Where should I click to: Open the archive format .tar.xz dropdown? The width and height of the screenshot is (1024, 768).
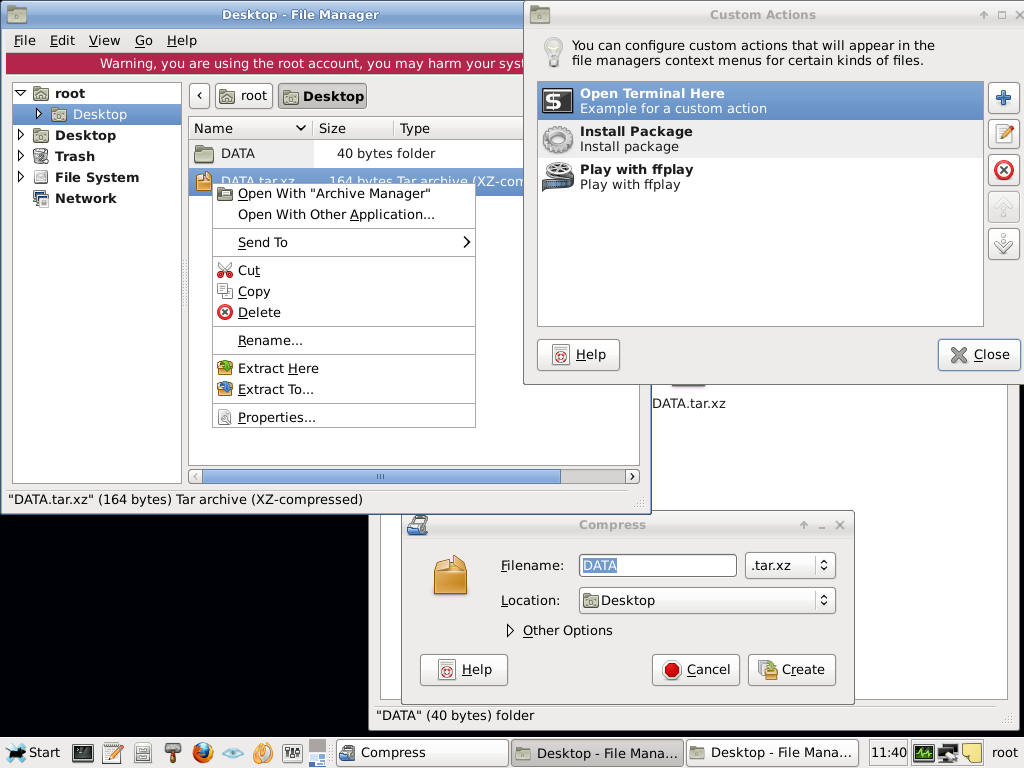tap(790, 565)
